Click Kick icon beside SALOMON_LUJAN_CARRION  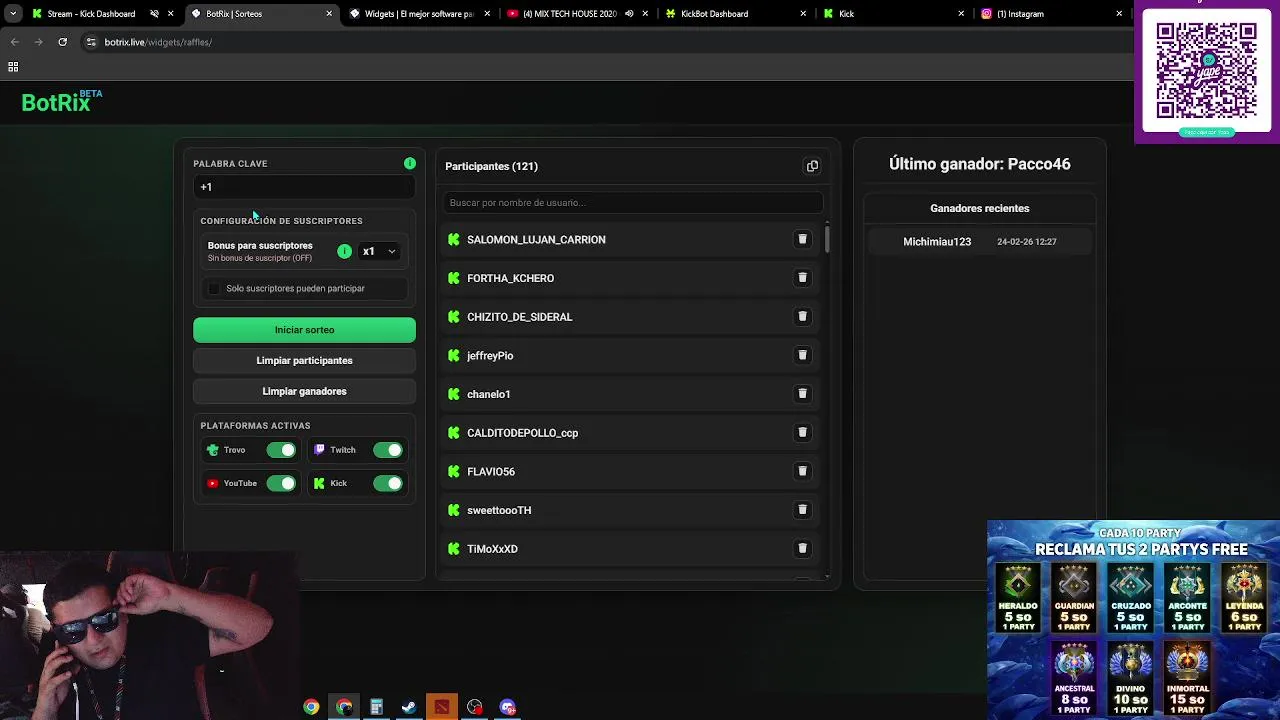[454, 239]
